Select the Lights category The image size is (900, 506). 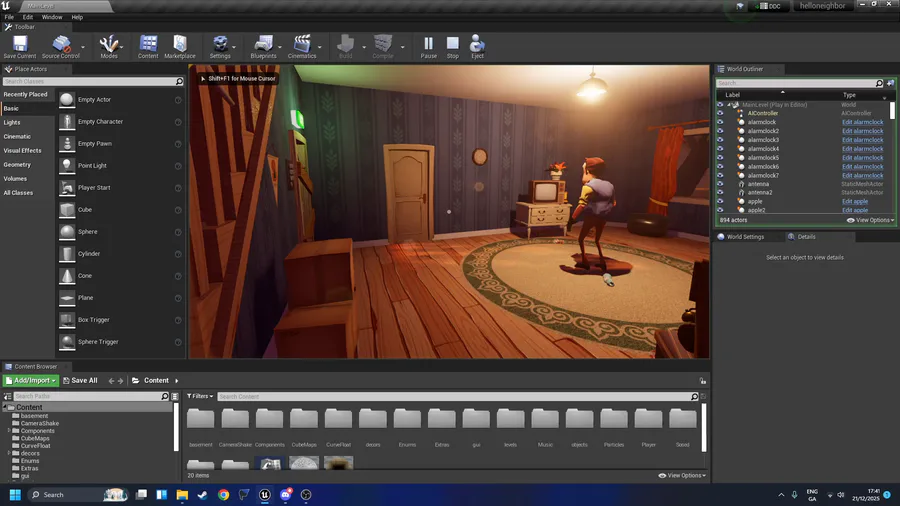tap(12, 123)
